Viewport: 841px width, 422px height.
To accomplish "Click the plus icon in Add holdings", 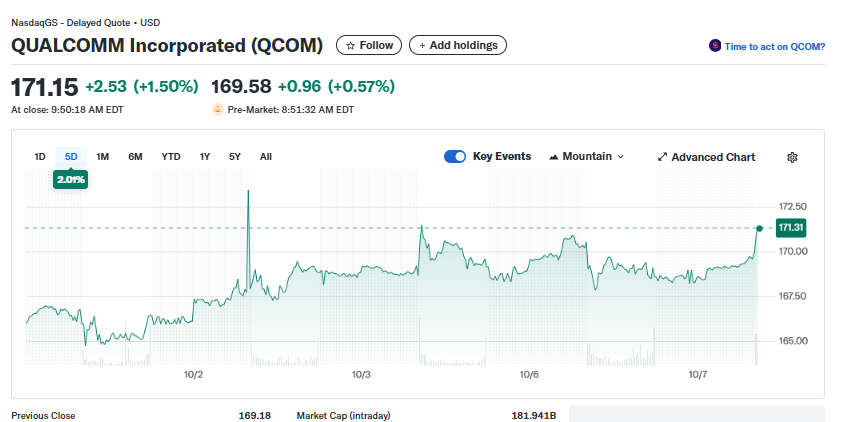I will point(422,45).
